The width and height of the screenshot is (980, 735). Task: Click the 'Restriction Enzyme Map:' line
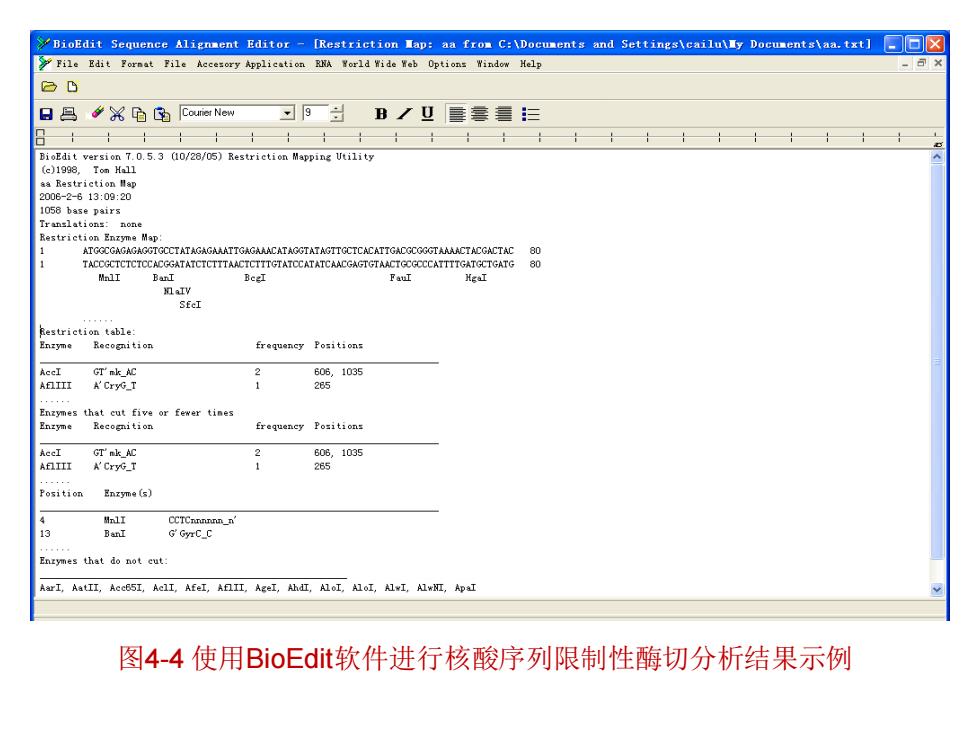point(101,238)
